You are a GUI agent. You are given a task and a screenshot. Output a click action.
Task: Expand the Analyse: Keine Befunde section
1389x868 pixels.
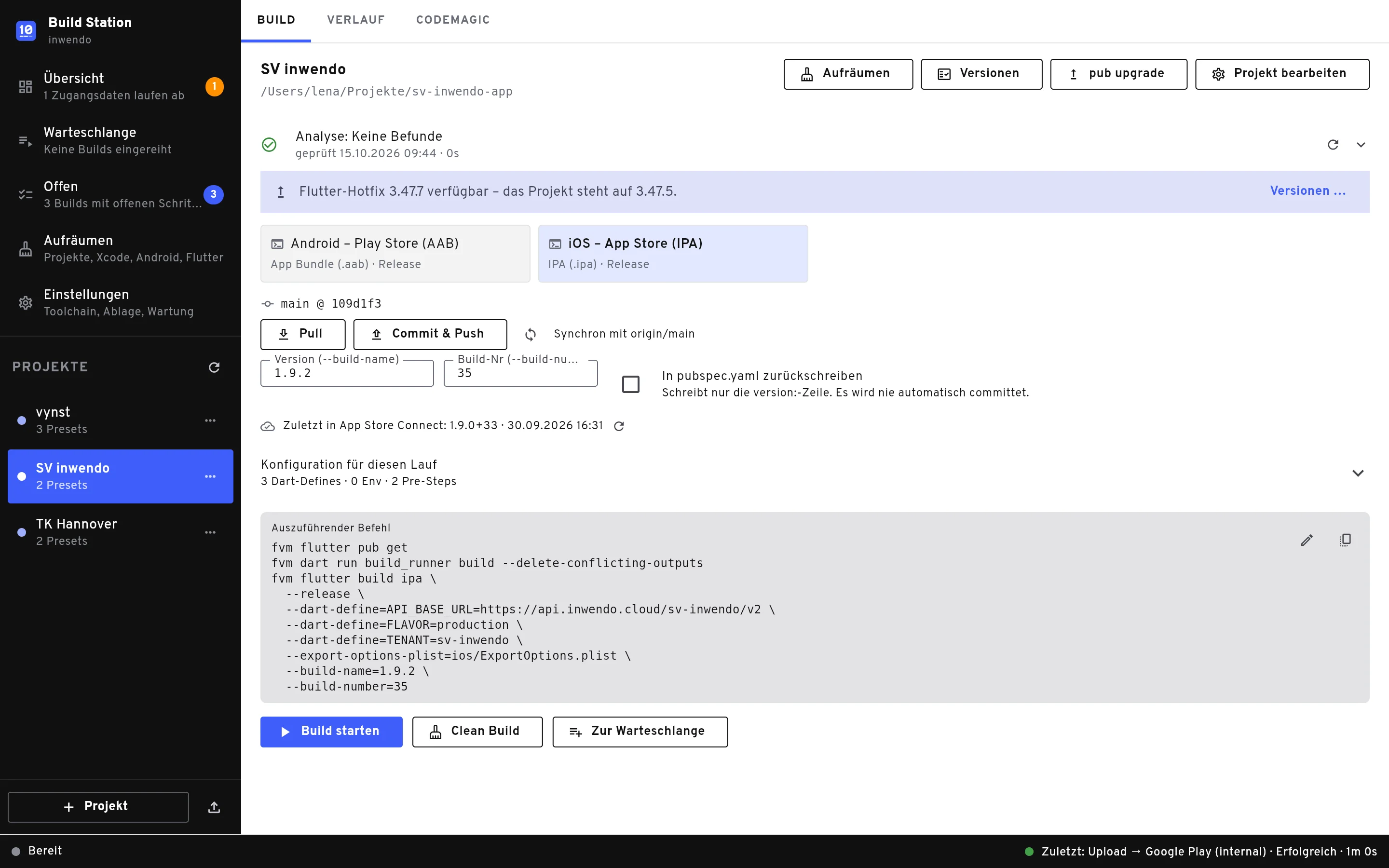click(1361, 145)
